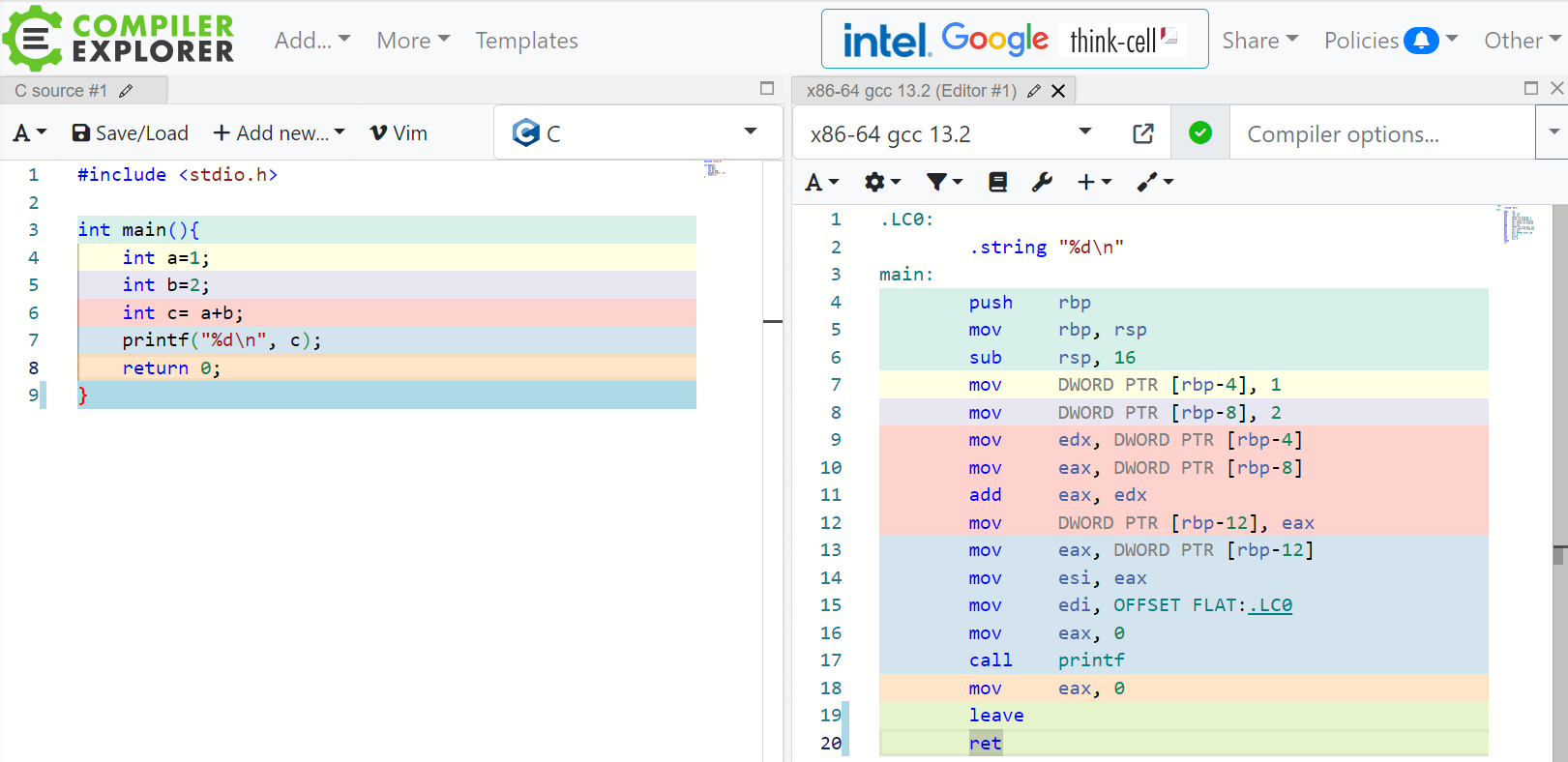Focus the Compiler options input field

click(1382, 133)
